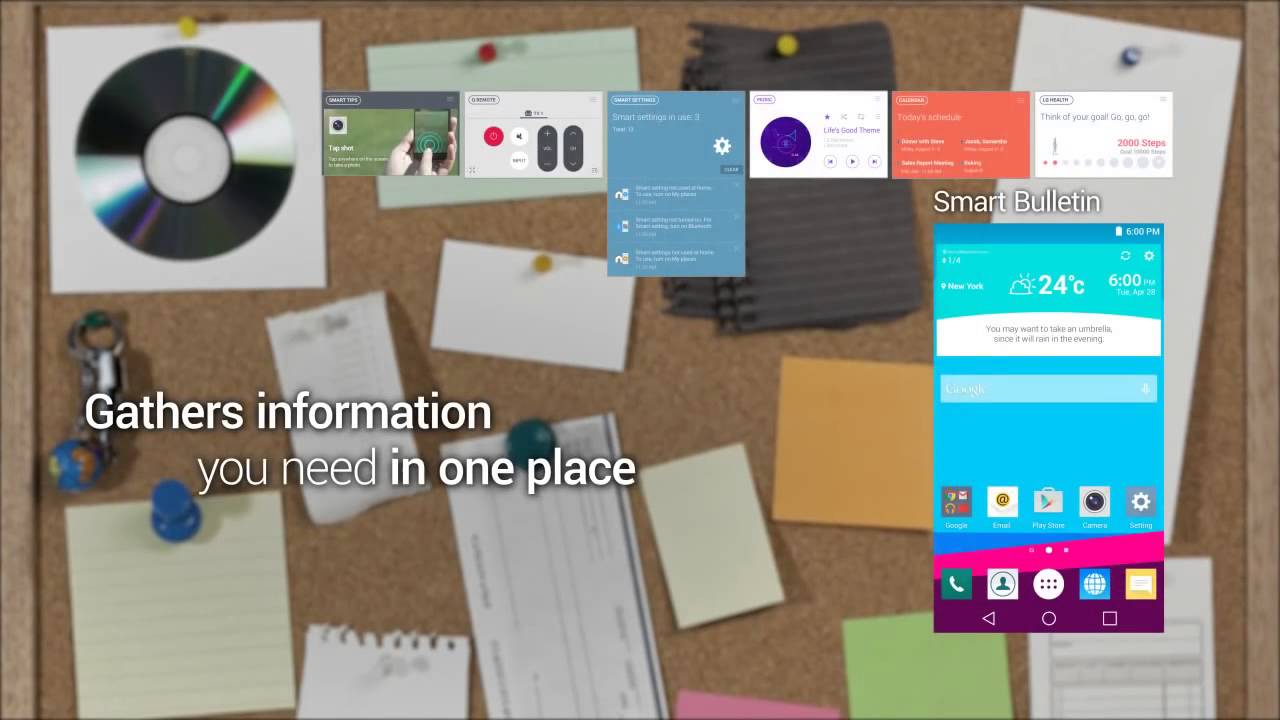
Task: Skip to next track on Music card
Action: pos(874,161)
